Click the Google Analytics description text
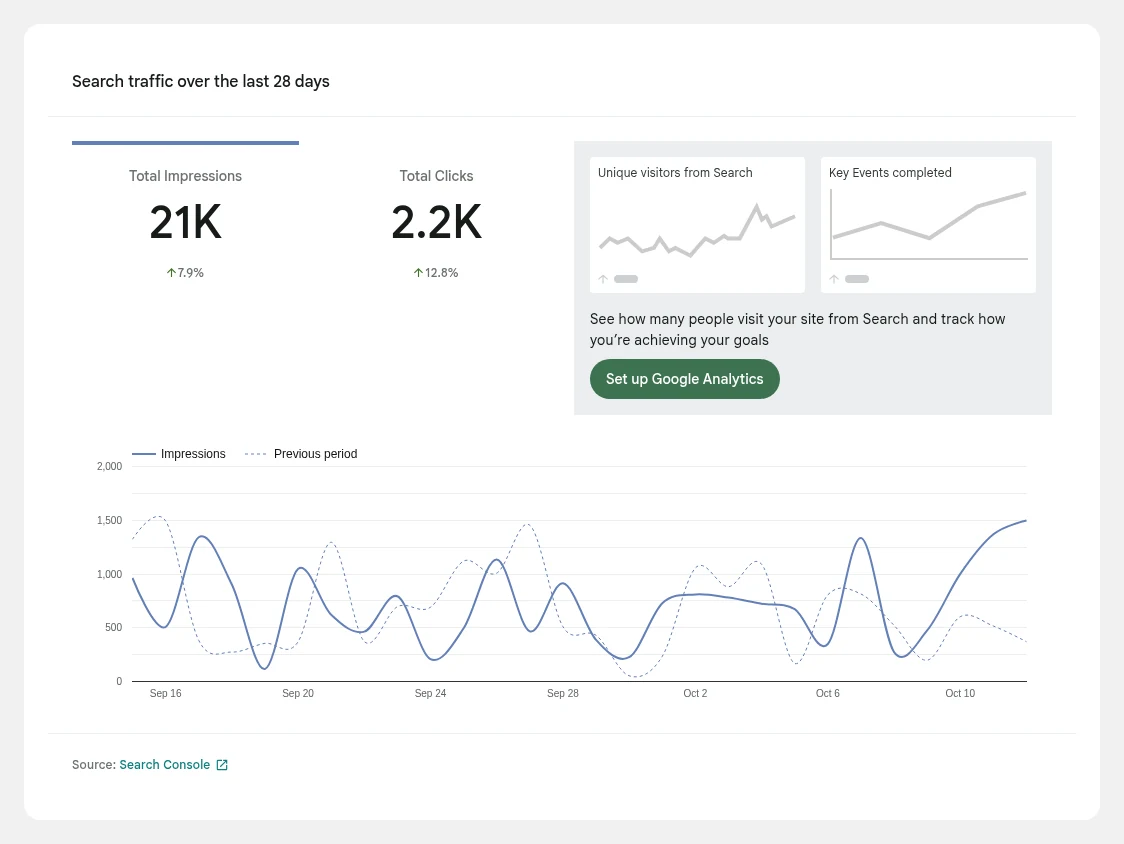 click(x=797, y=329)
